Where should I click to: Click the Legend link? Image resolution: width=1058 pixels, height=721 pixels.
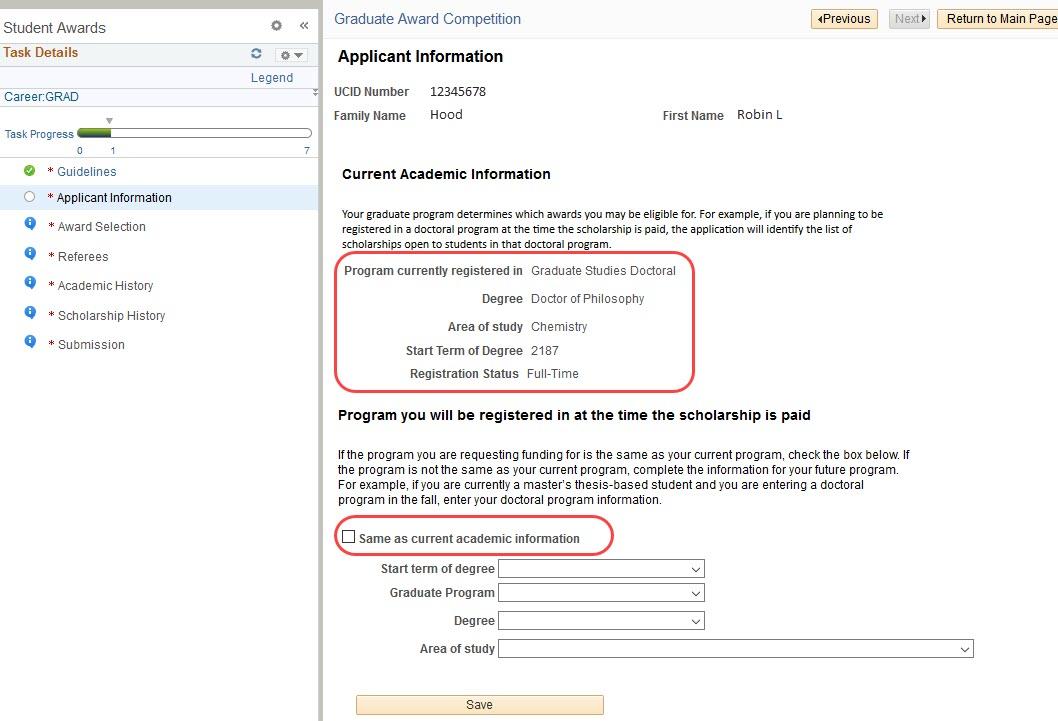pos(271,77)
